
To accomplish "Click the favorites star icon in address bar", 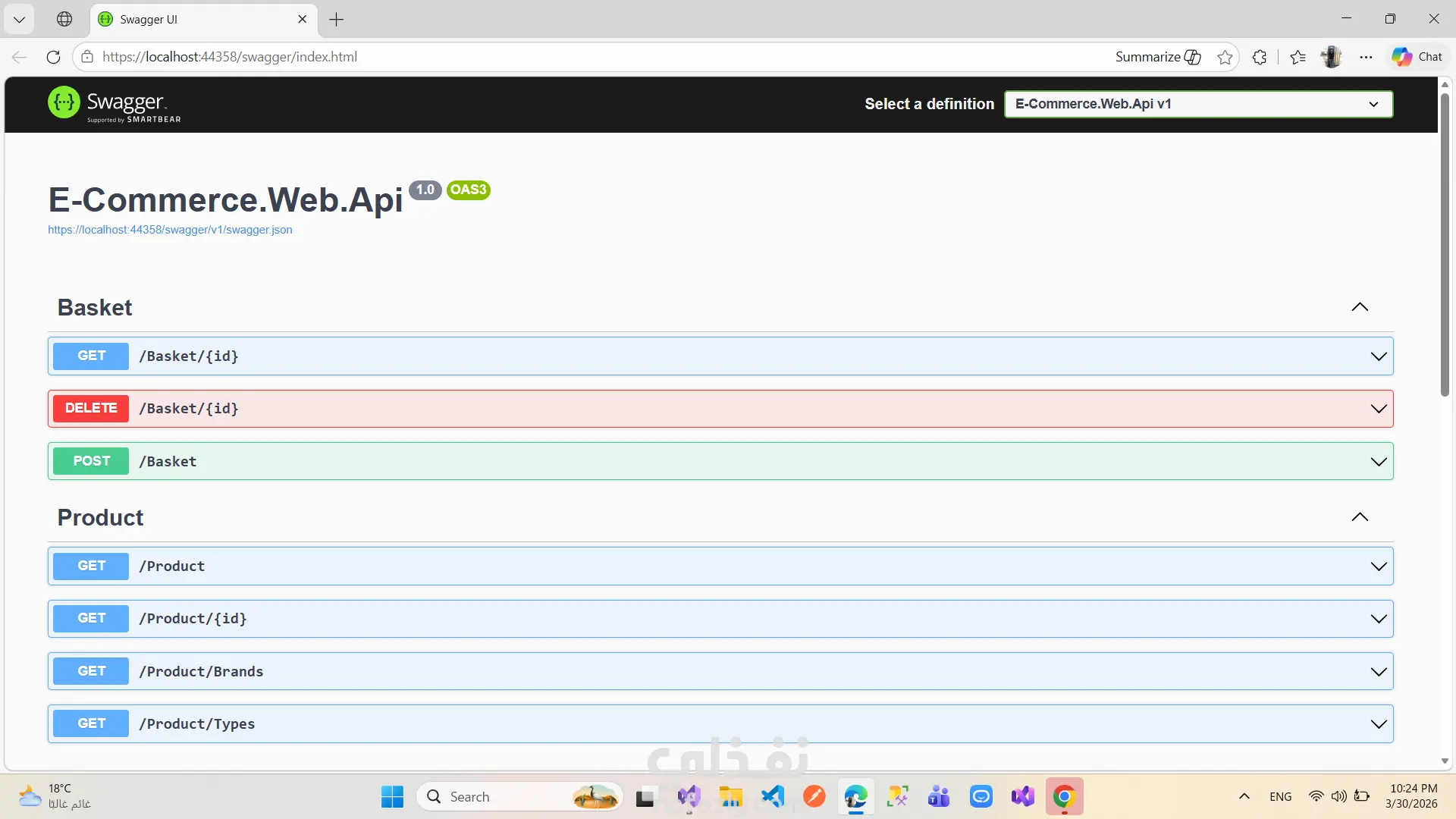I will coord(1225,57).
